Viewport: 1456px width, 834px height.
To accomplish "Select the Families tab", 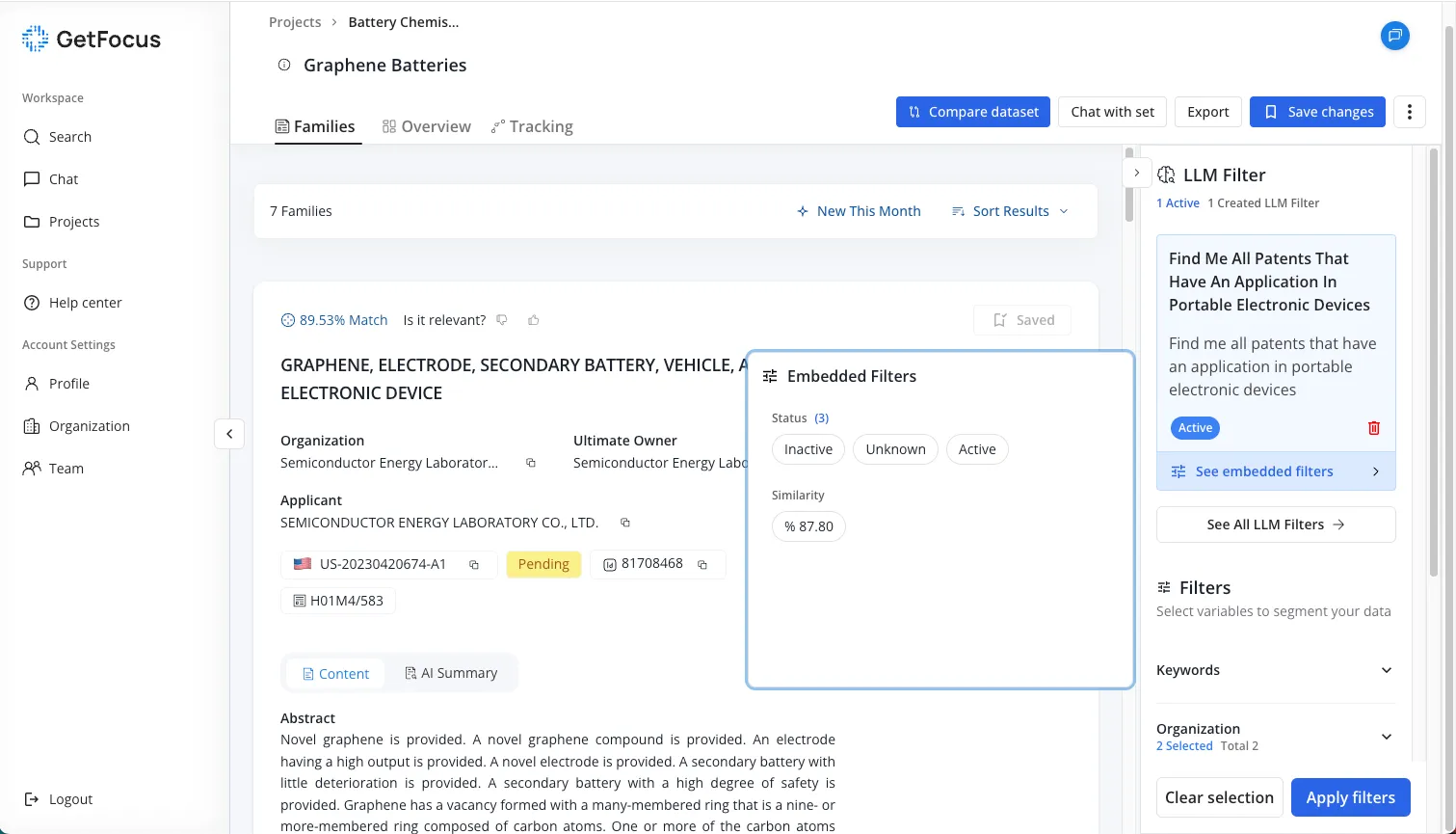I will 315,126.
